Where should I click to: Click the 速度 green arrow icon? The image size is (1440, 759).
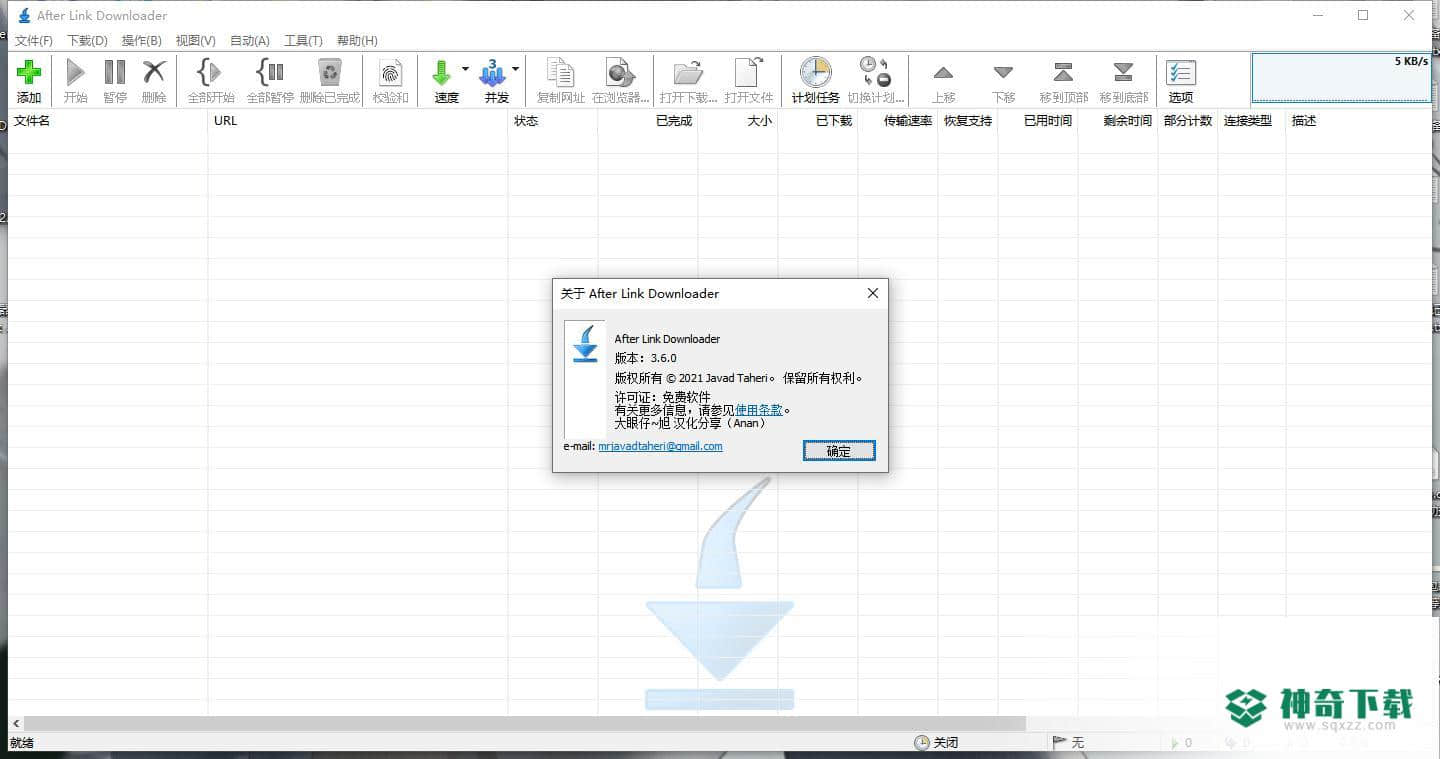point(442,72)
